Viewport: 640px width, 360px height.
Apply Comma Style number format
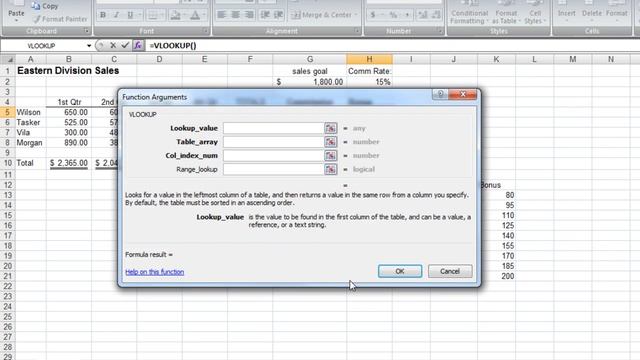click(x=407, y=15)
